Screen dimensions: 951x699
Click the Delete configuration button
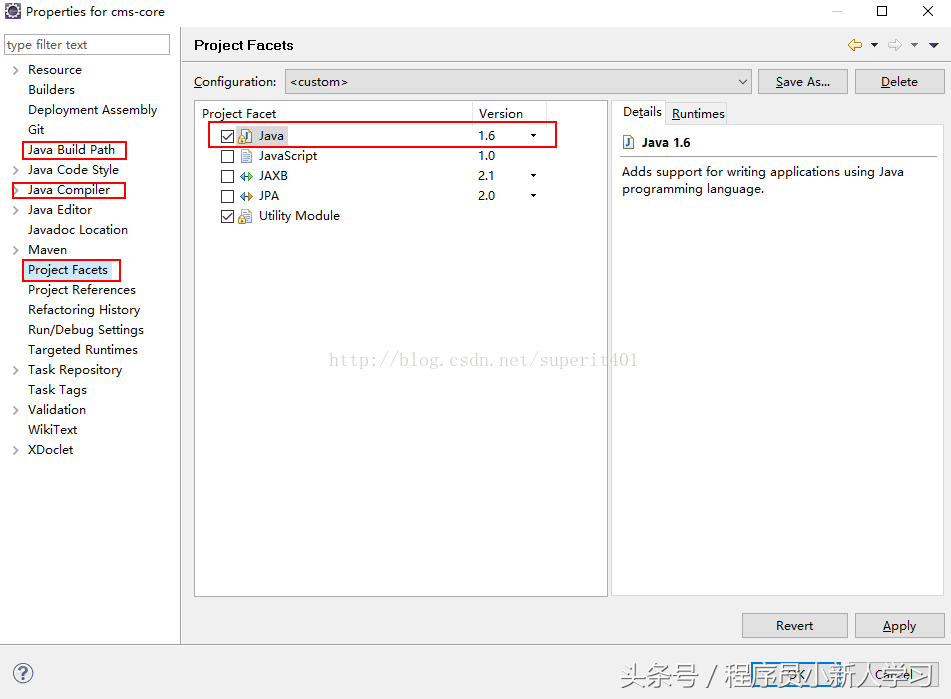[x=899, y=81]
